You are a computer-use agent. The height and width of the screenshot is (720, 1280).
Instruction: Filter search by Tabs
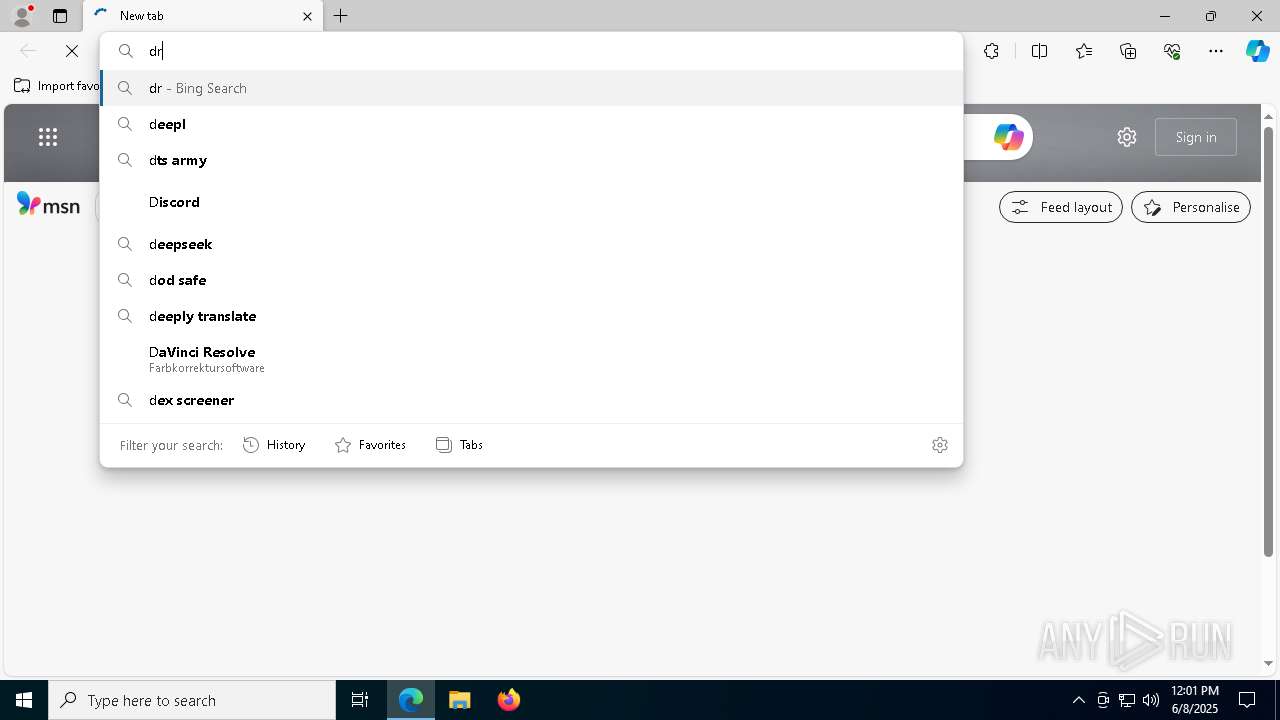[x=459, y=445]
